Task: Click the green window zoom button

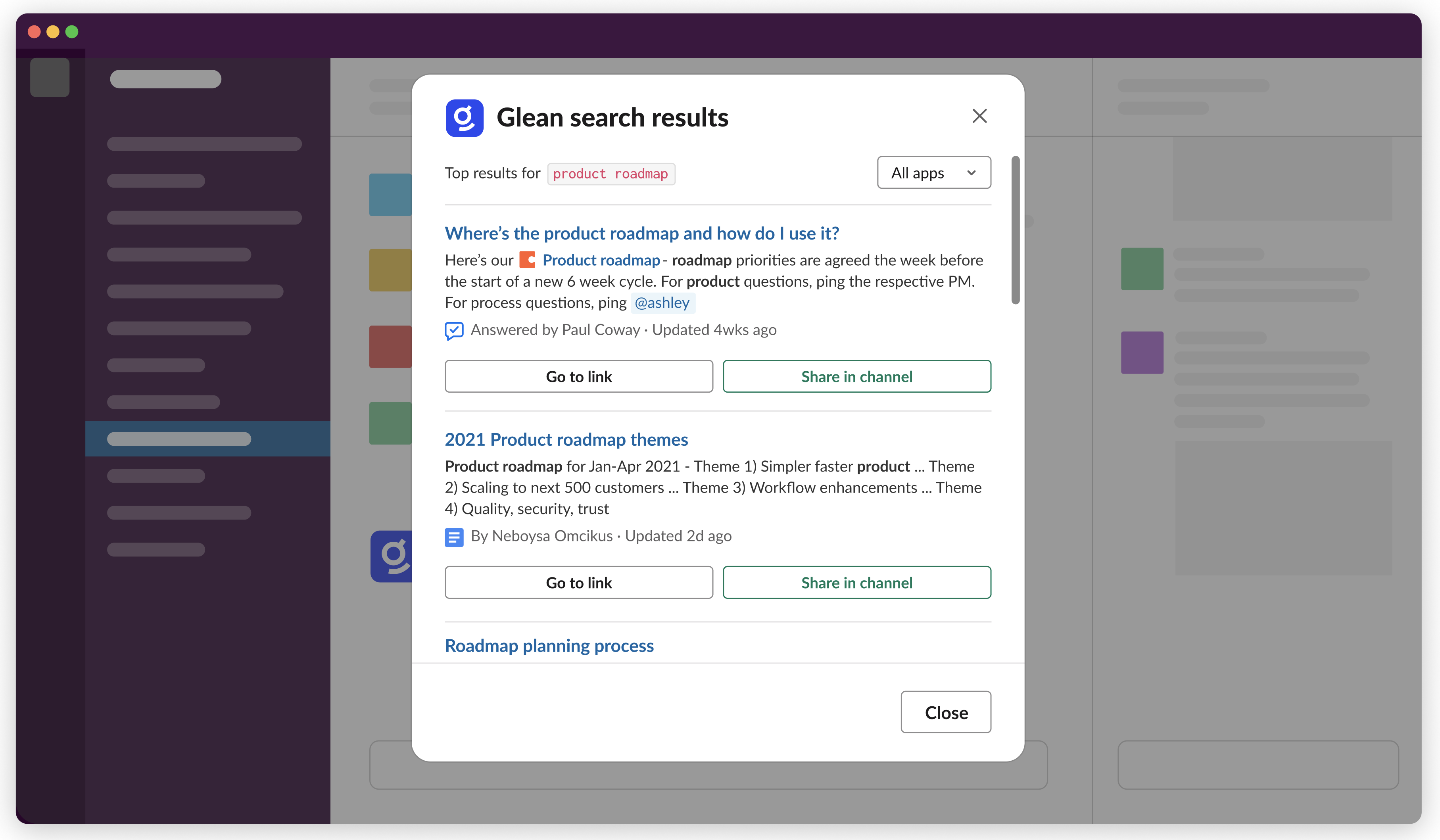Action: [x=71, y=31]
